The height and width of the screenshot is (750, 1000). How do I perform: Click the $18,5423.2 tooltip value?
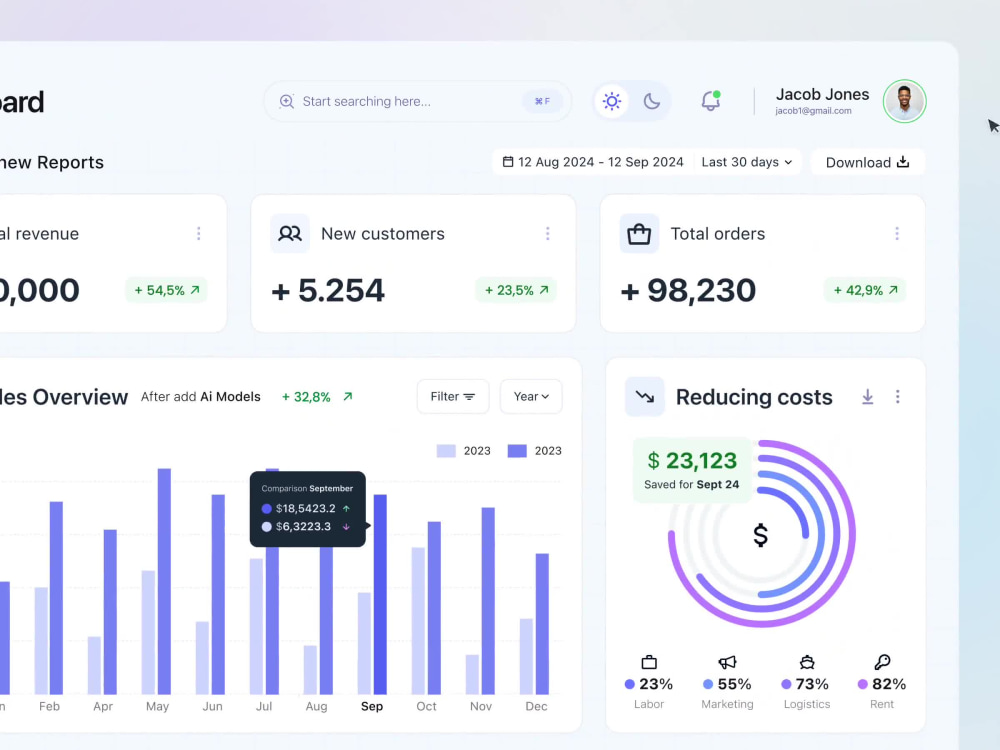tap(305, 508)
